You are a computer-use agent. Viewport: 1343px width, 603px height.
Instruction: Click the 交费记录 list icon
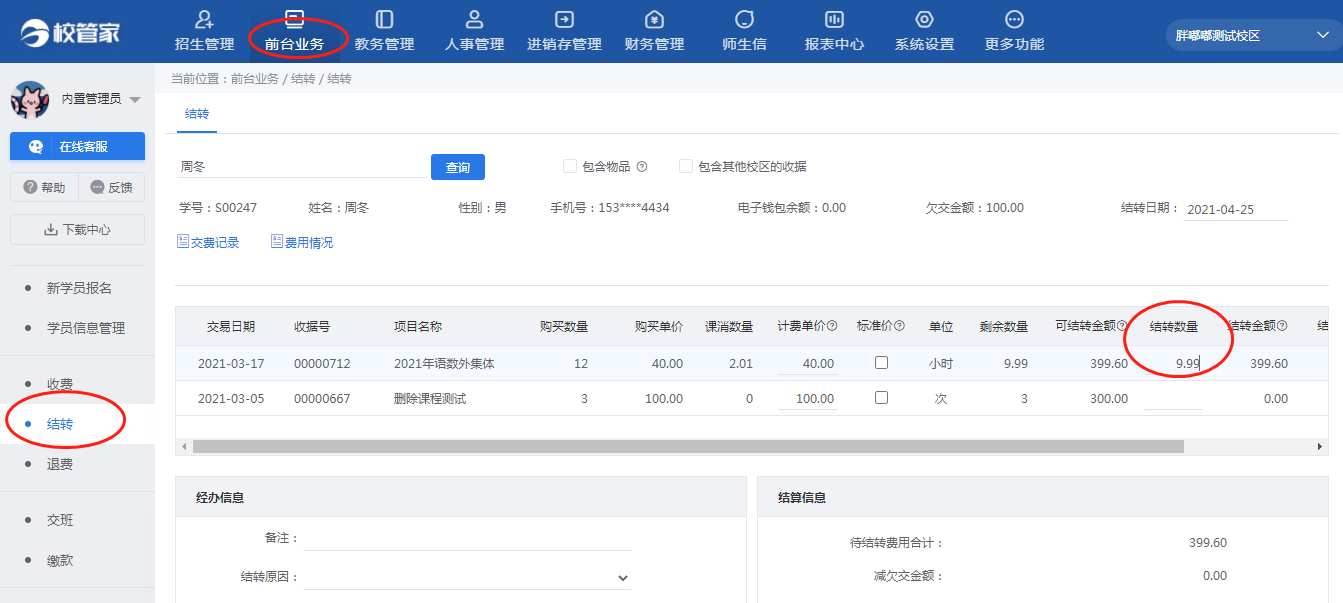[183, 241]
